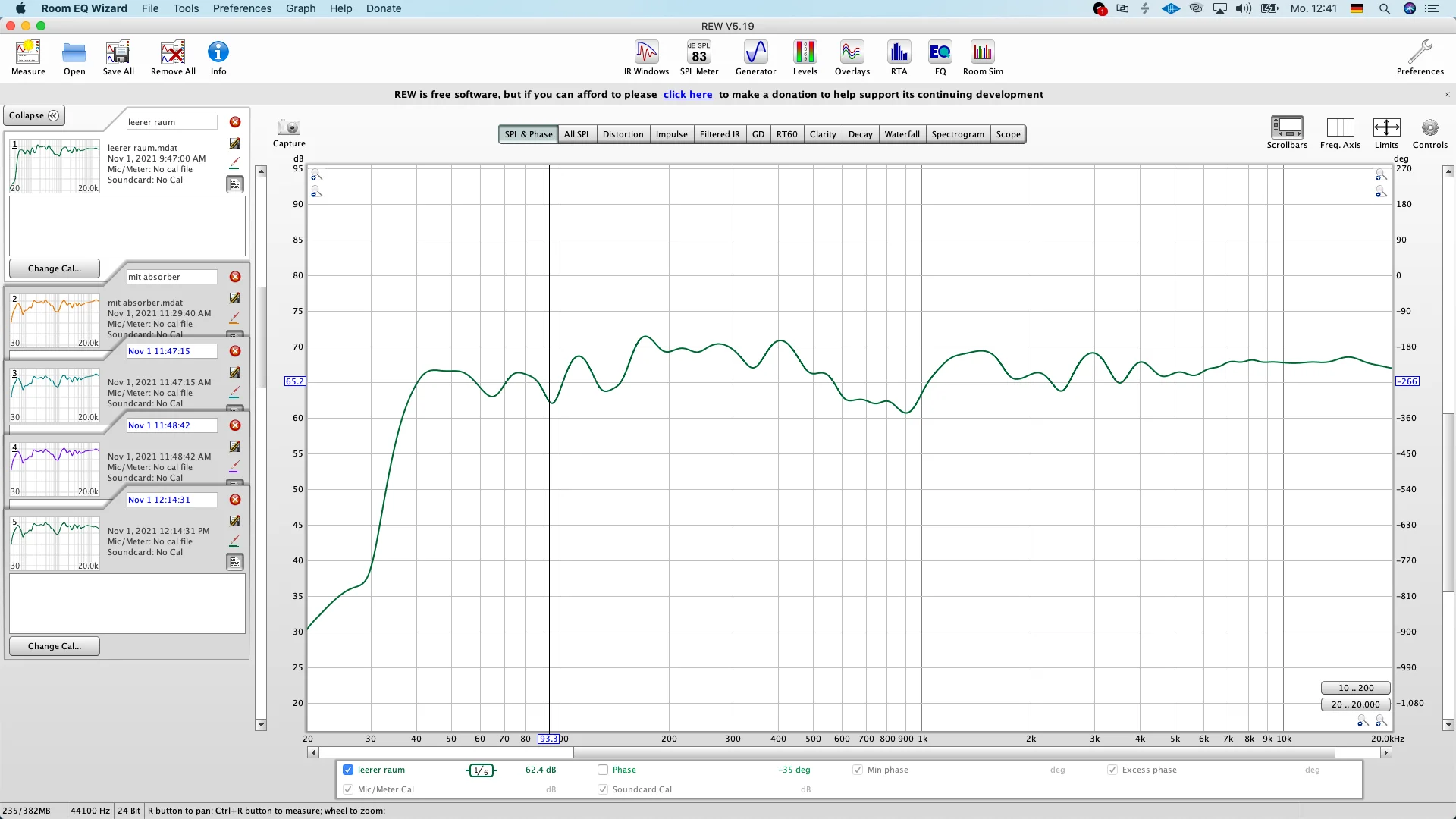
Task: Open a measurement file with Open icon
Action: pos(74,58)
